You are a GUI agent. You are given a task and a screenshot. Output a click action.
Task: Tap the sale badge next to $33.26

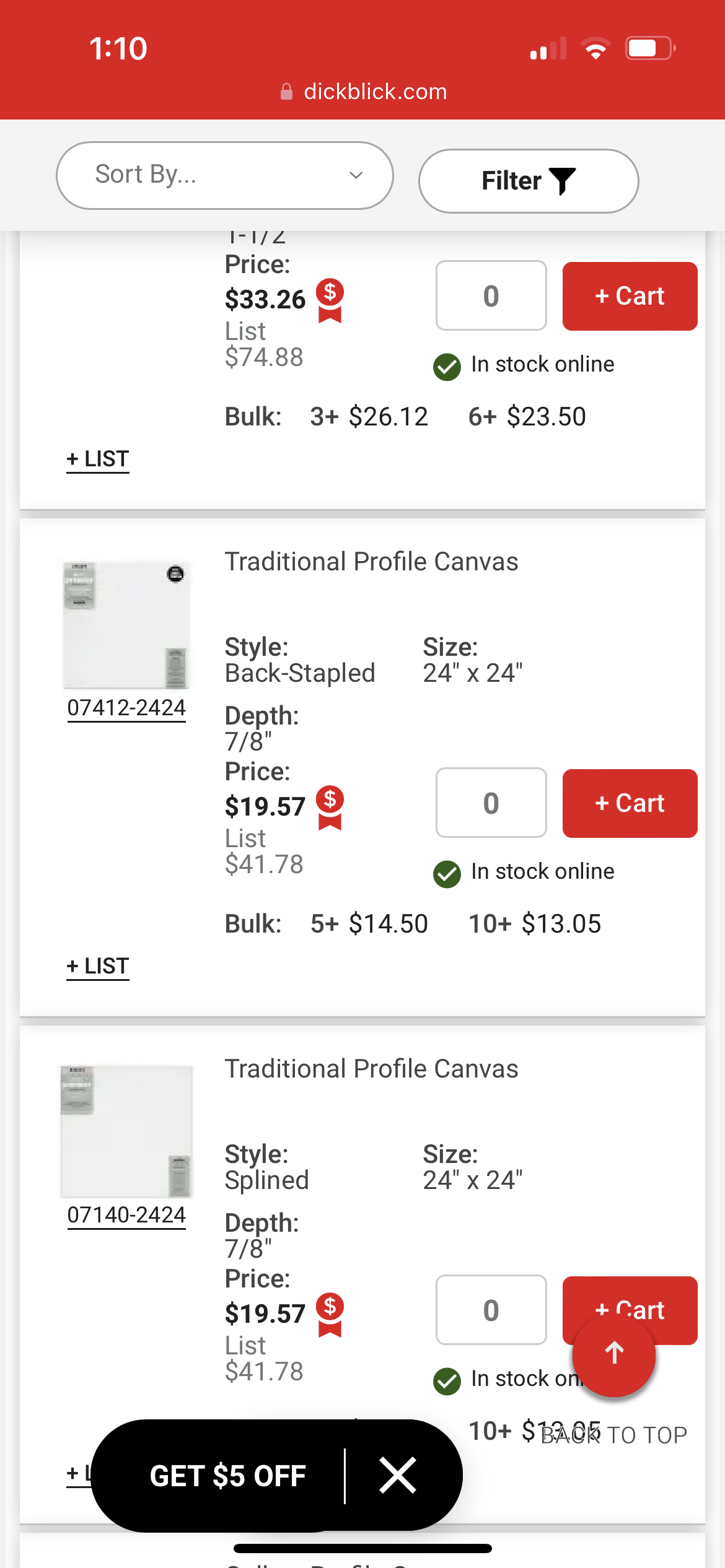[330, 300]
